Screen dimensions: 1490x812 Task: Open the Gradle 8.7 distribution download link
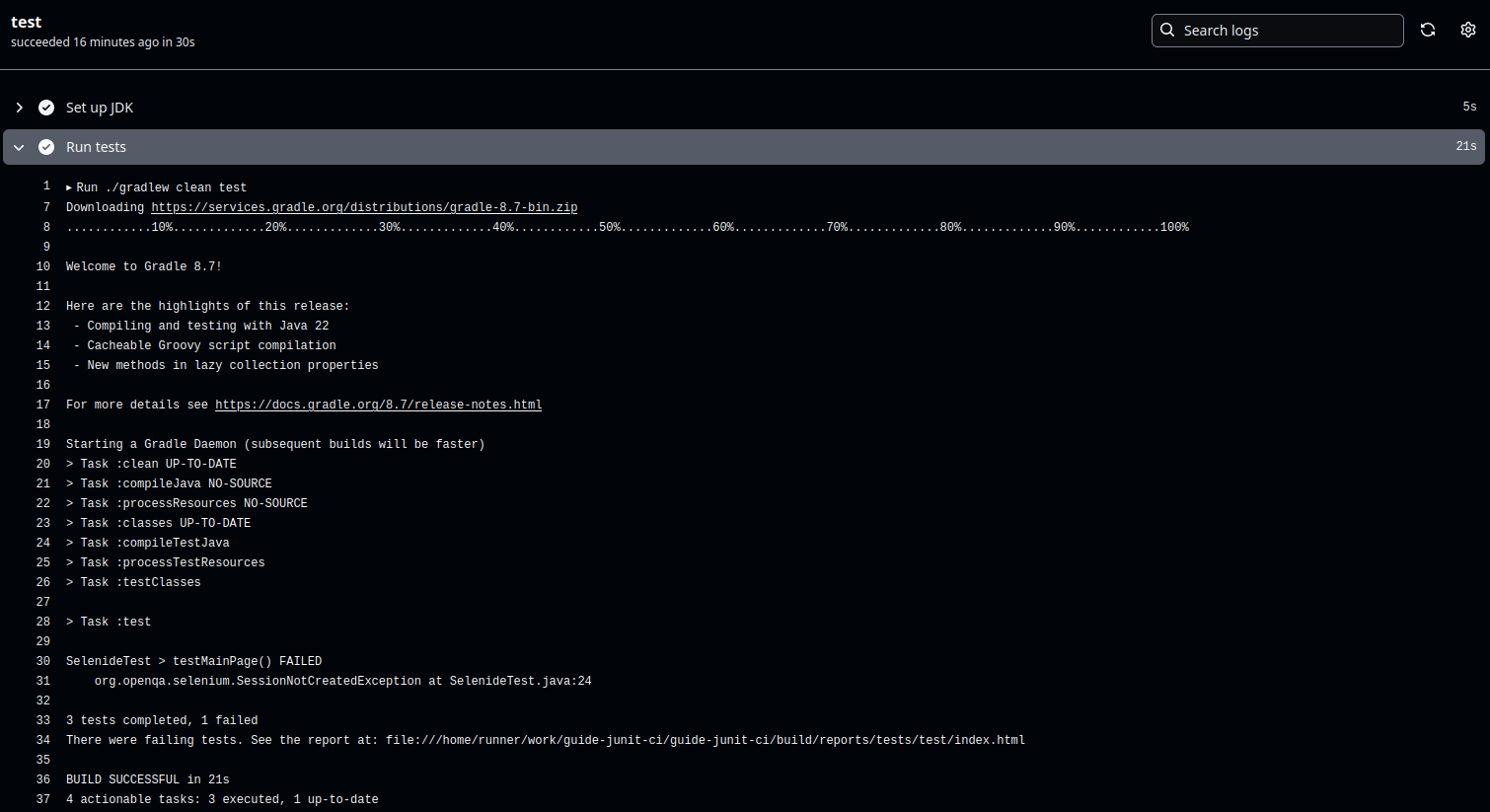tap(364, 207)
